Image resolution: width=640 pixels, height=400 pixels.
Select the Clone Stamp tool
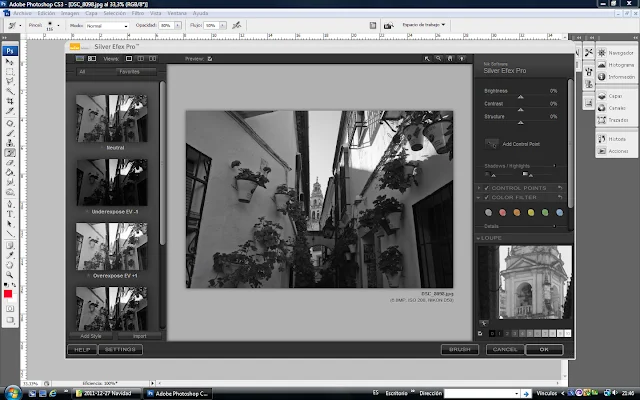pyautogui.click(x=9, y=143)
